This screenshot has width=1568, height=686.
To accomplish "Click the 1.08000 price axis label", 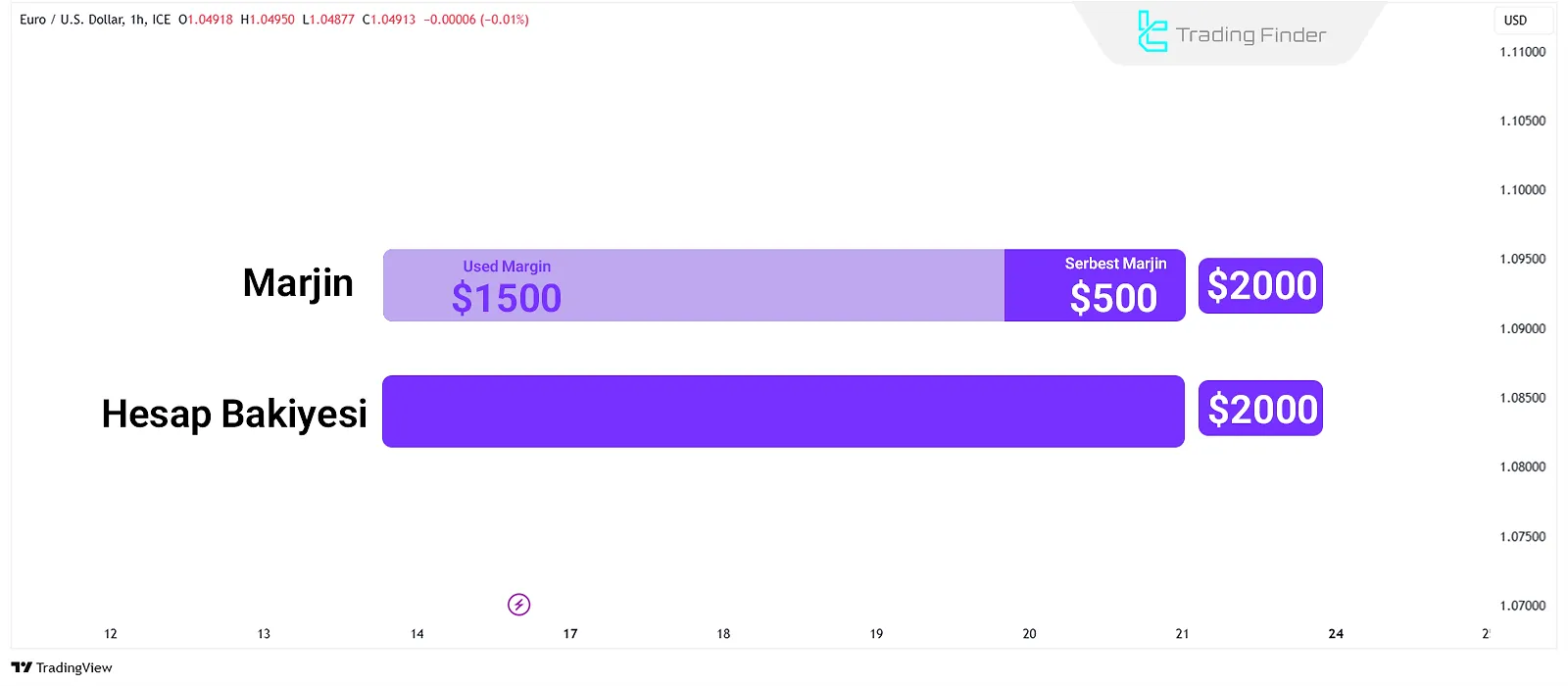I will coord(1522,467).
